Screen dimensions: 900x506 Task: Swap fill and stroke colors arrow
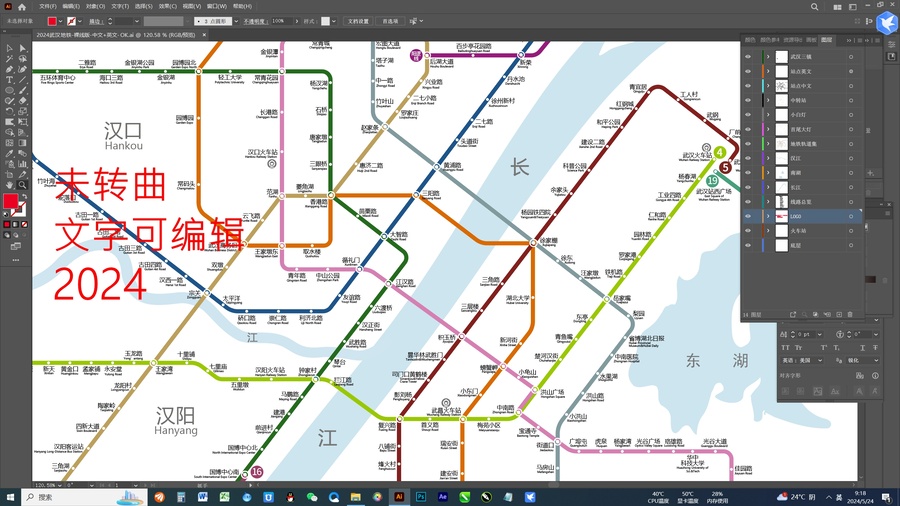point(24,196)
